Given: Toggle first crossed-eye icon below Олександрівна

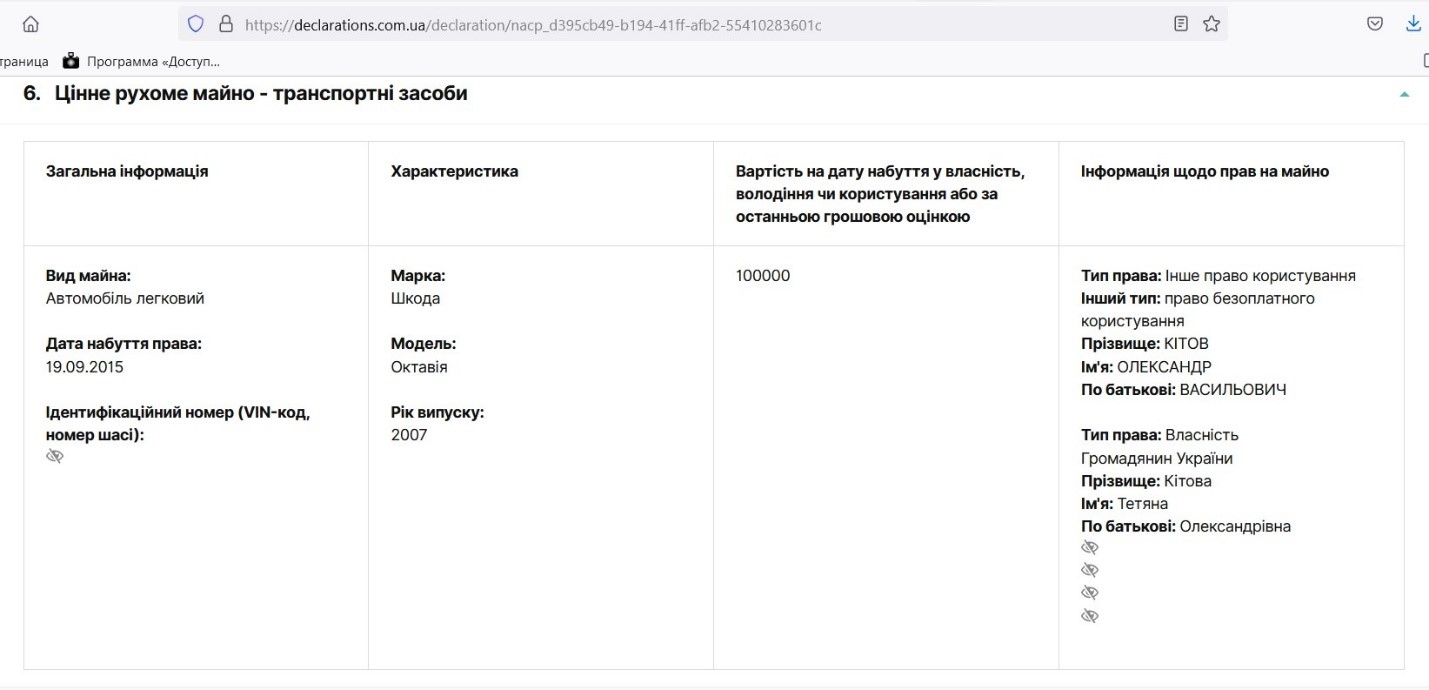Looking at the screenshot, I should [x=1090, y=547].
